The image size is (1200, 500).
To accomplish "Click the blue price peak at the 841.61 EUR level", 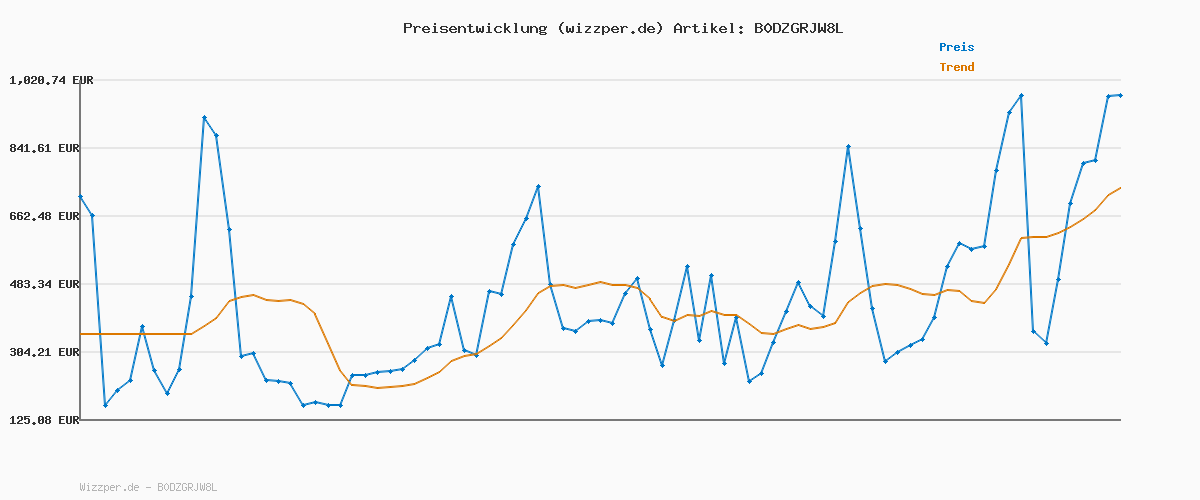I will pos(848,147).
